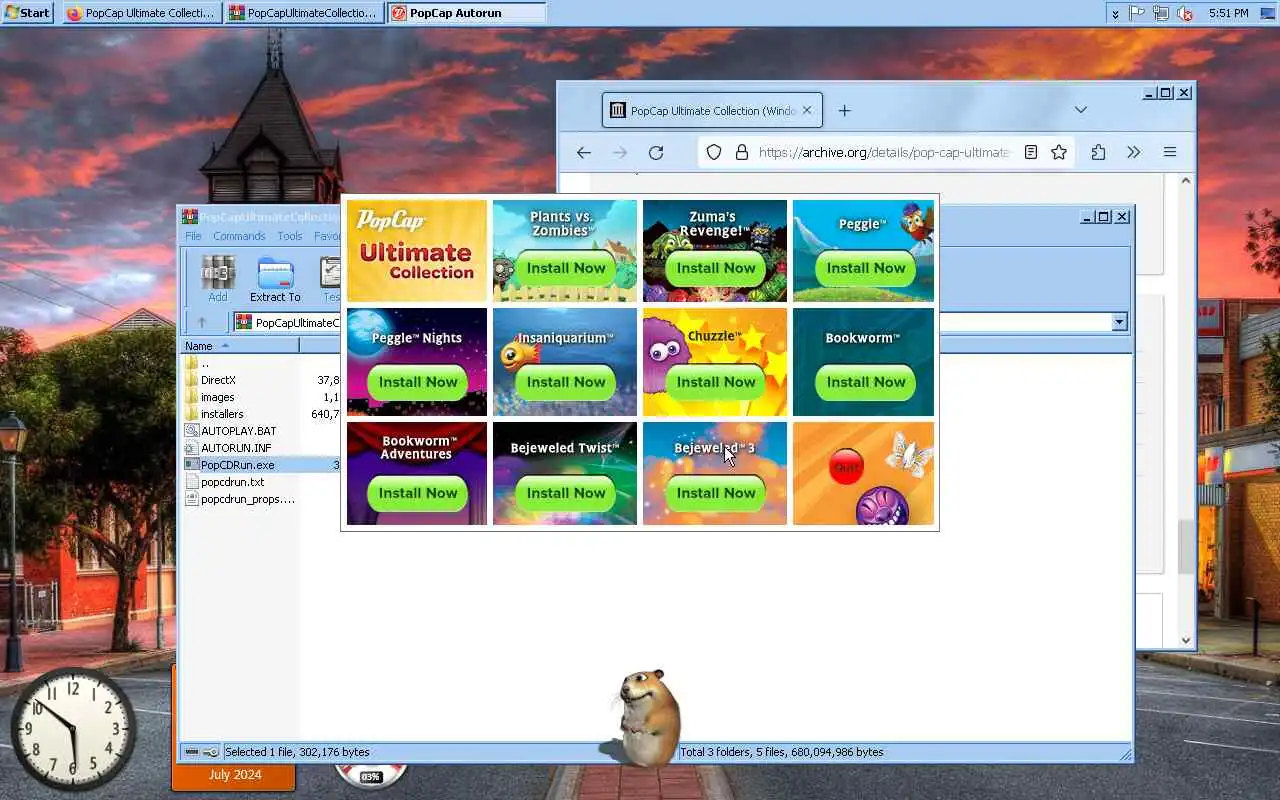Click the analog clock desktop gadget
1280x800 pixels.
click(73, 727)
